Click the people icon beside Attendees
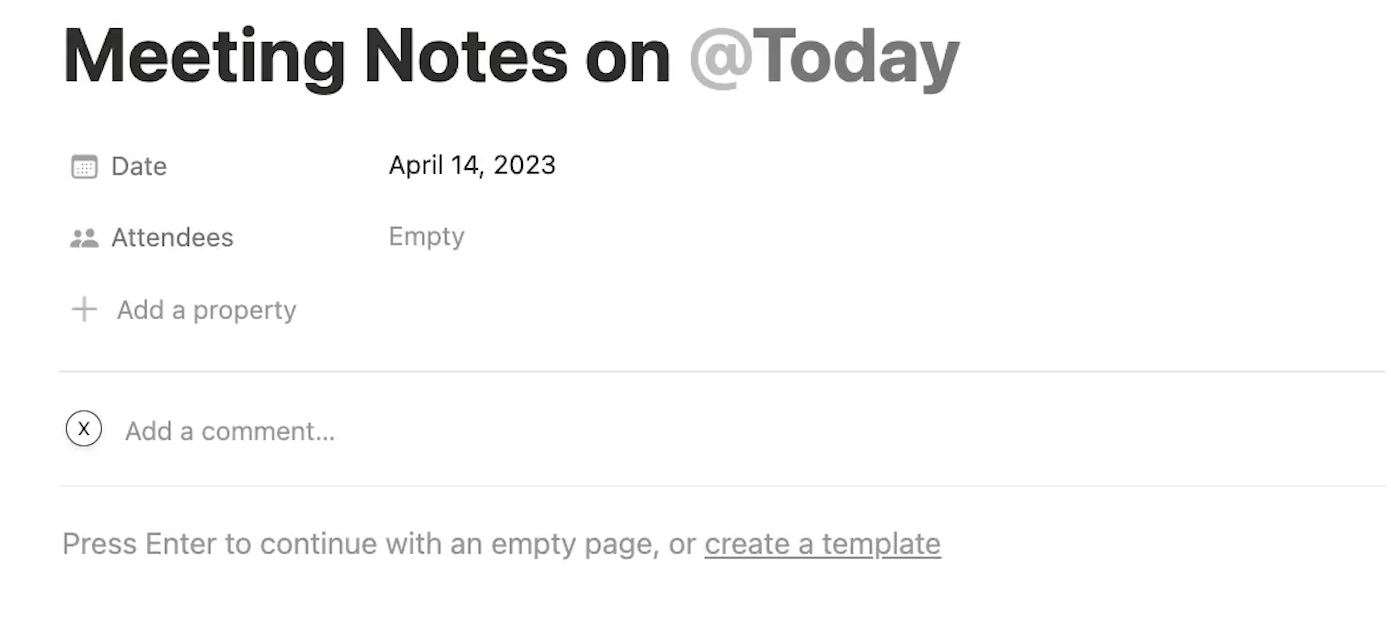1391x638 pixels. pyautogui.click(x=84, y=238)
